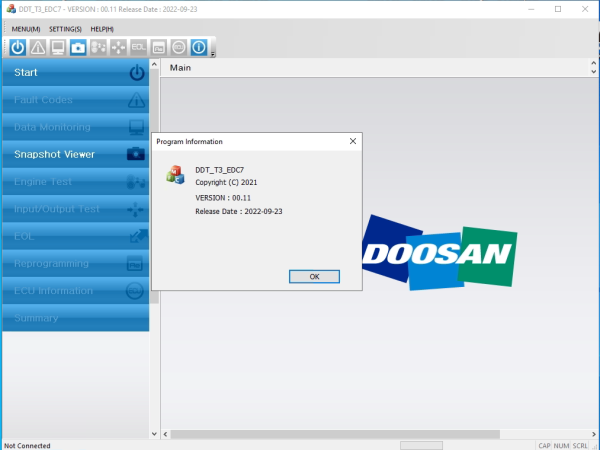
Task: Select Data Monitoring in the sidebar
Action: point(75,127)
